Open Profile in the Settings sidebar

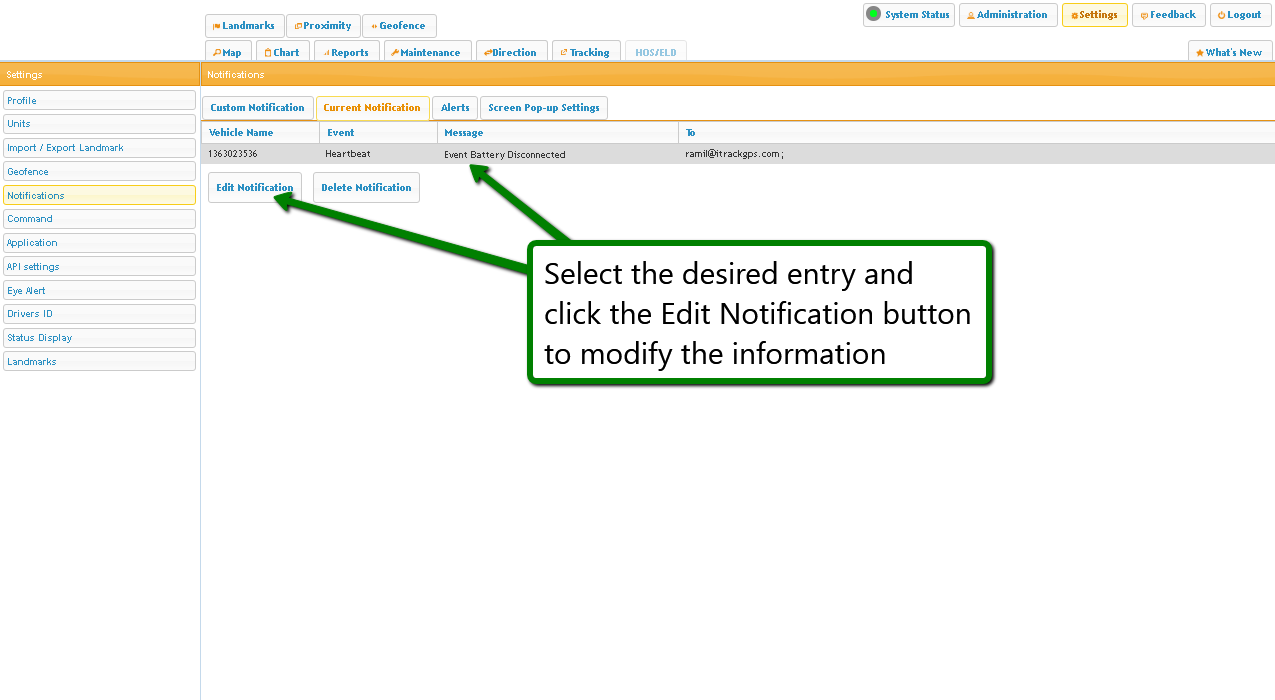[99, 100]
